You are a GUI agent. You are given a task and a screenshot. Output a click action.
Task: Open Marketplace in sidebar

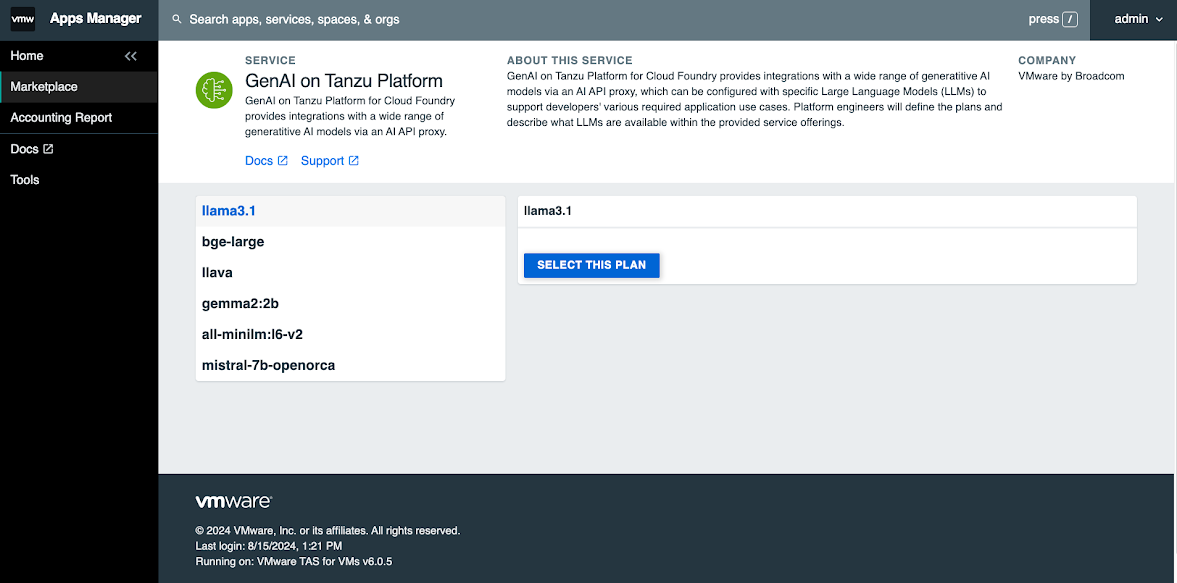tap(79, 87)
